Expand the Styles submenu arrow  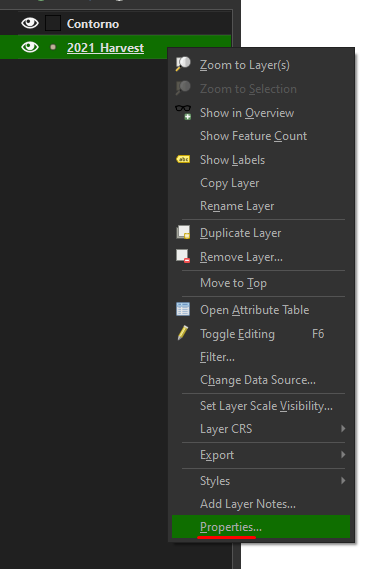(343, 480)
